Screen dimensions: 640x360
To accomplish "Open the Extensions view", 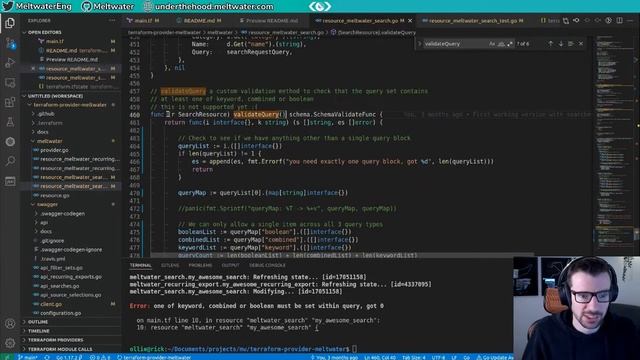I will pyautogui.click(x=10, y=102).
